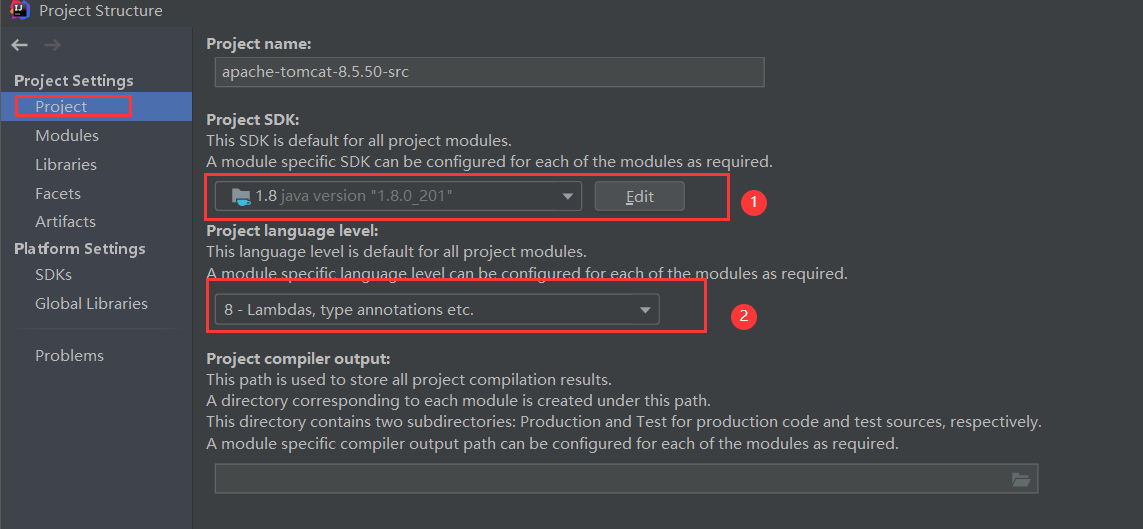Select Project in Project Settings
The width and height of the screenshot is (1143, 529).
coord(96,106)
